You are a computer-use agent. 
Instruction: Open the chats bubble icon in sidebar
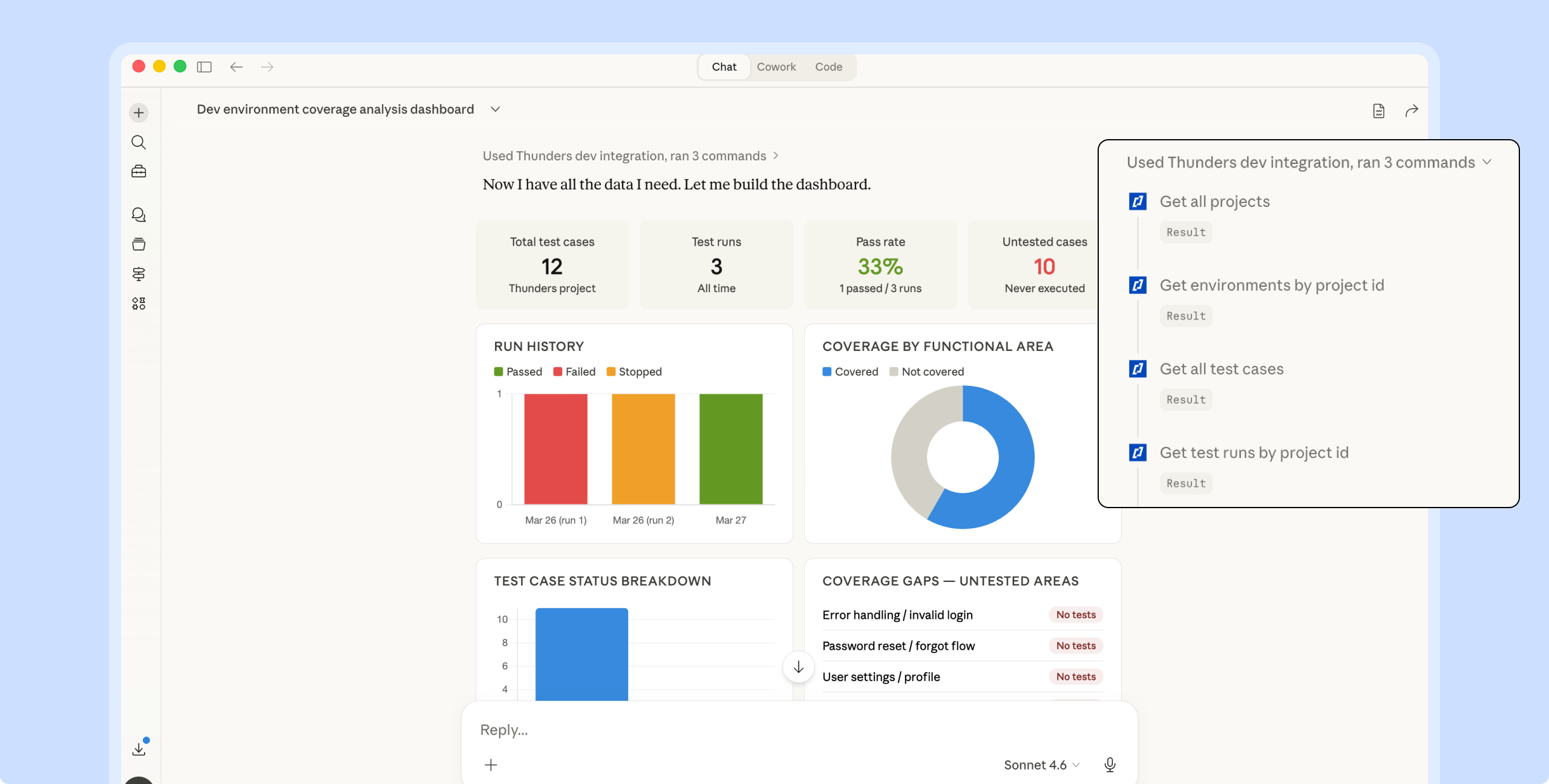pos(139,215)
